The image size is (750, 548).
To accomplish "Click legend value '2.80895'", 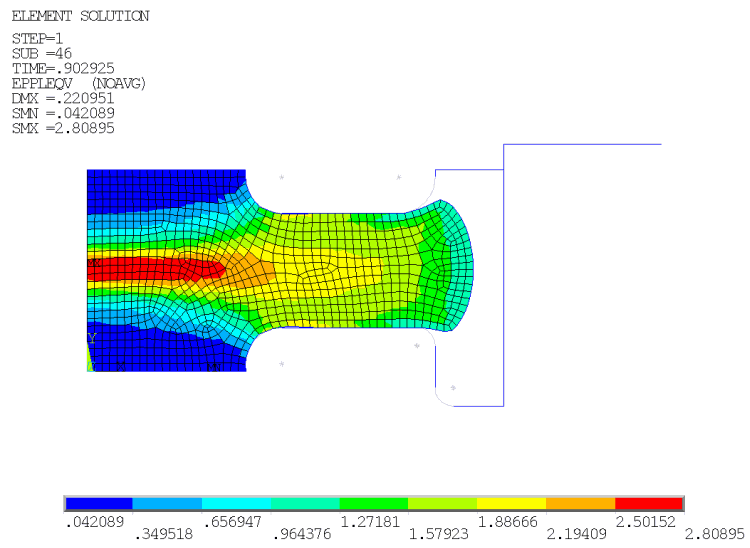I will click(715, 534).
